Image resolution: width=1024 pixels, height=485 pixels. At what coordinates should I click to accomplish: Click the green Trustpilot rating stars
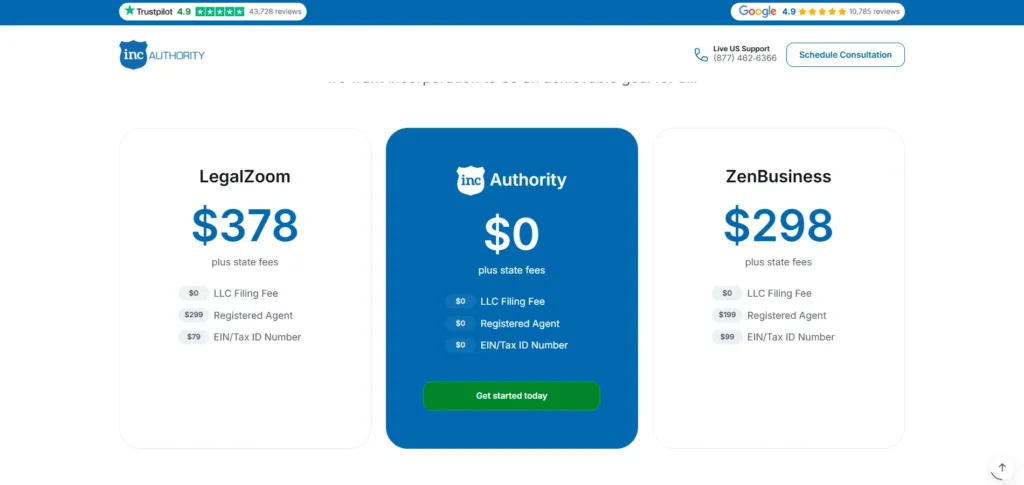(220, 12)
